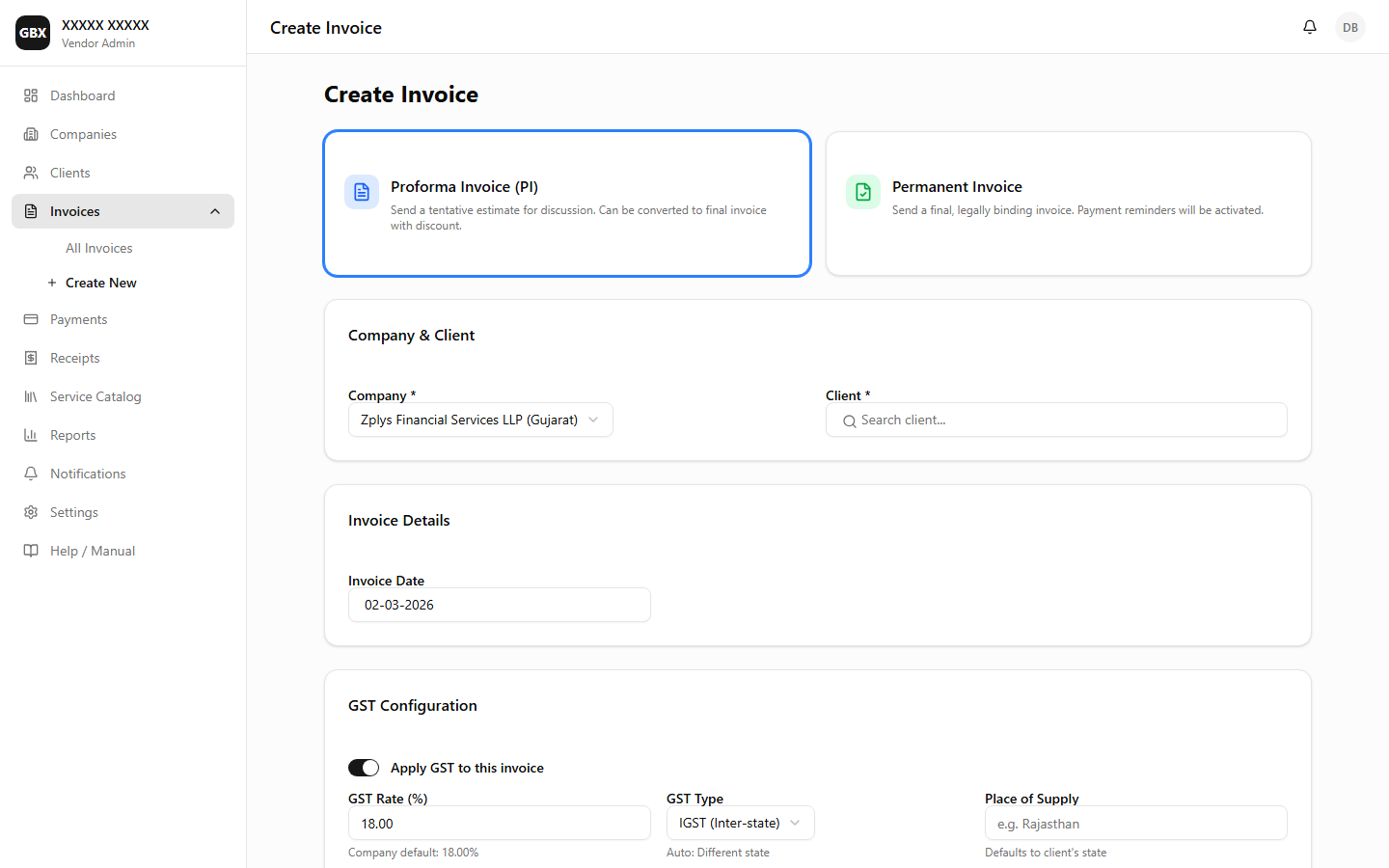The height and width of the screenshot is (868, 1389).
Task: Click 'Company default: 18.00%' hint text
Action: tap(413, 853)
